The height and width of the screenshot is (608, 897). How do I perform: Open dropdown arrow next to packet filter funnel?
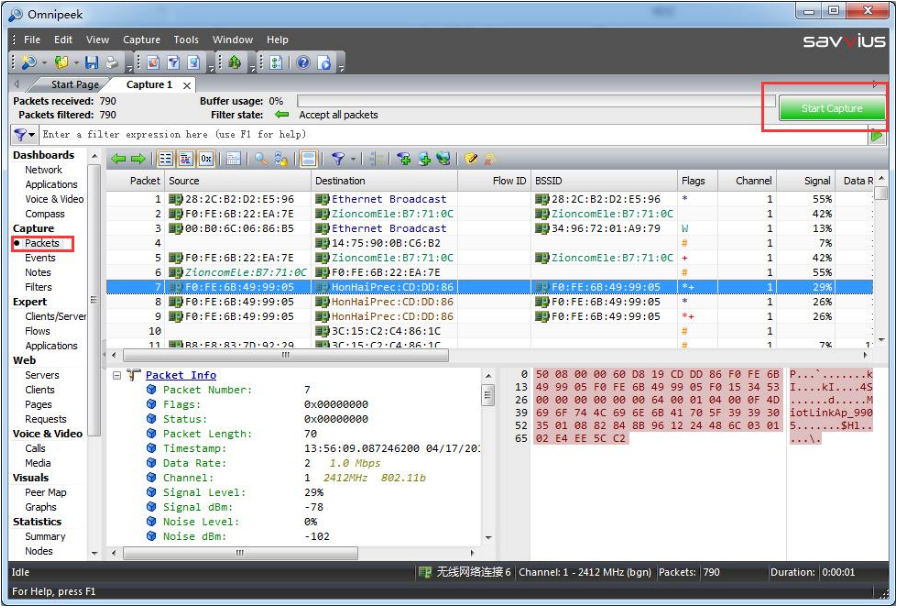click(x=353, y=159)
